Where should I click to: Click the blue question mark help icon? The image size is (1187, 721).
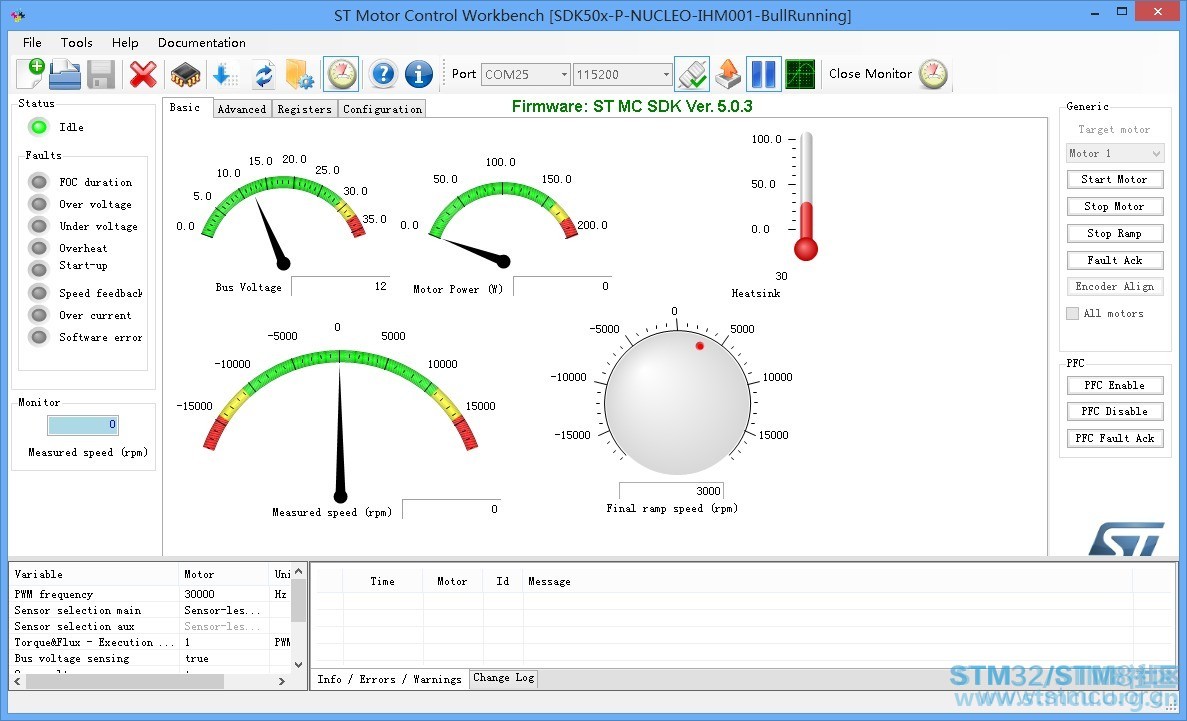[x=383, y=74]
